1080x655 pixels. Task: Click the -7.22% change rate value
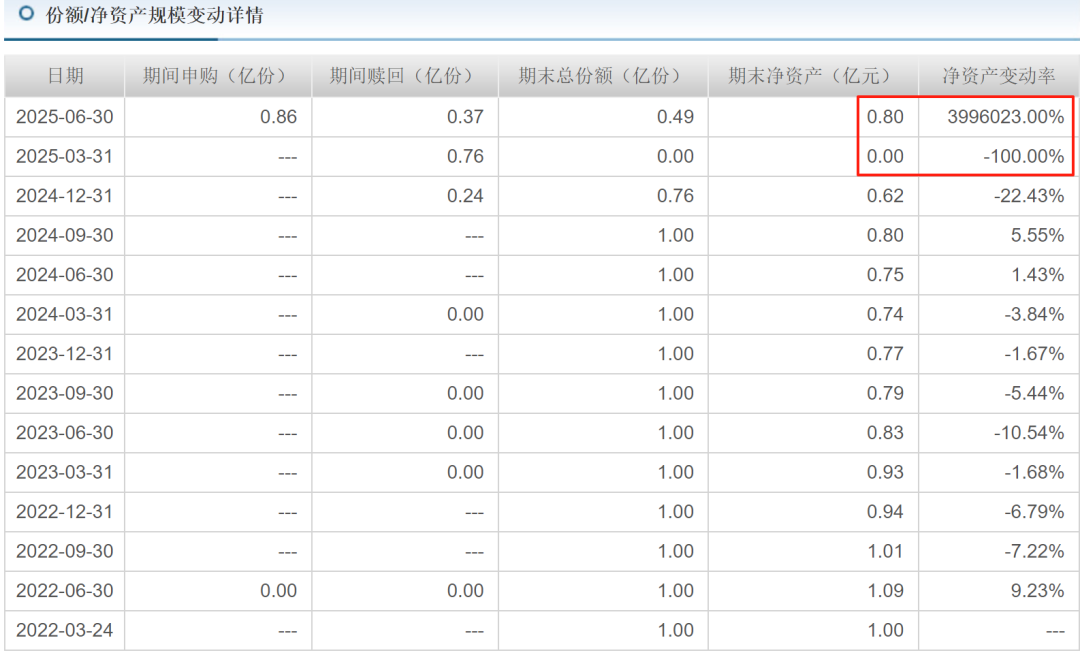pos(1034,551)
